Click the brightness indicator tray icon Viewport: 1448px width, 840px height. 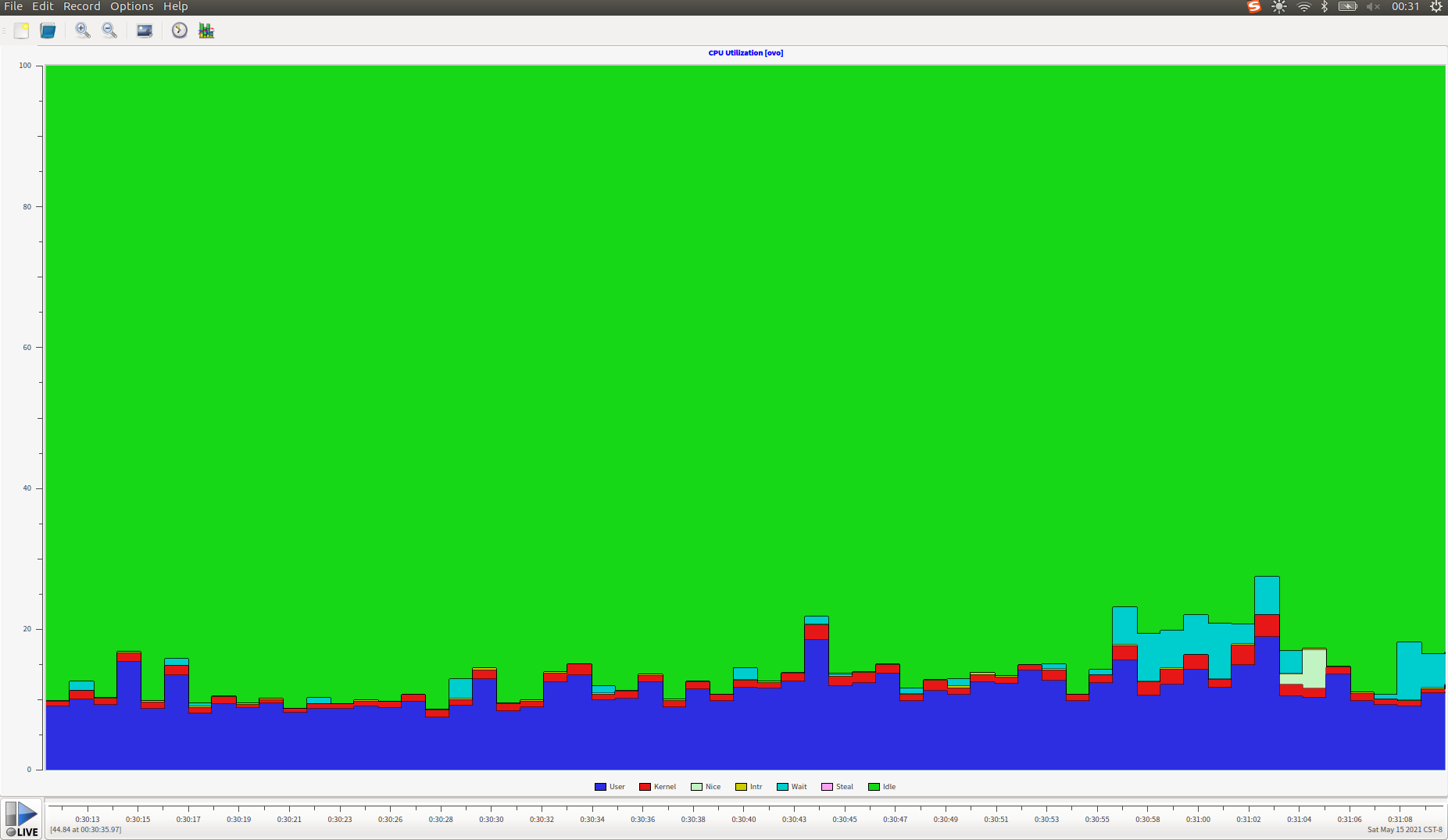pyautogui.click(x=1279, y=6)
